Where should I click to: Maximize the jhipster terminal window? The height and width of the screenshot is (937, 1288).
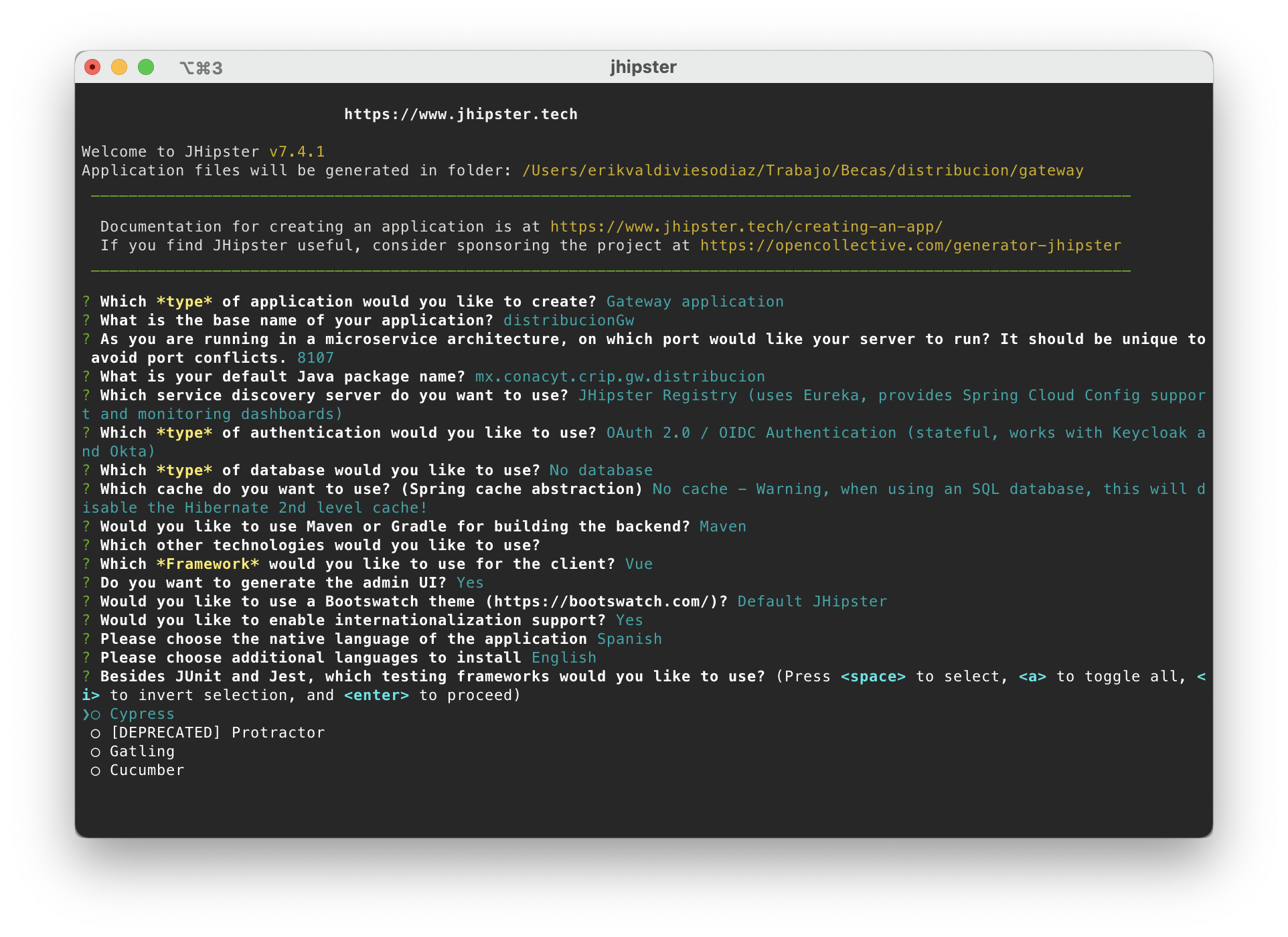[146, 67]
